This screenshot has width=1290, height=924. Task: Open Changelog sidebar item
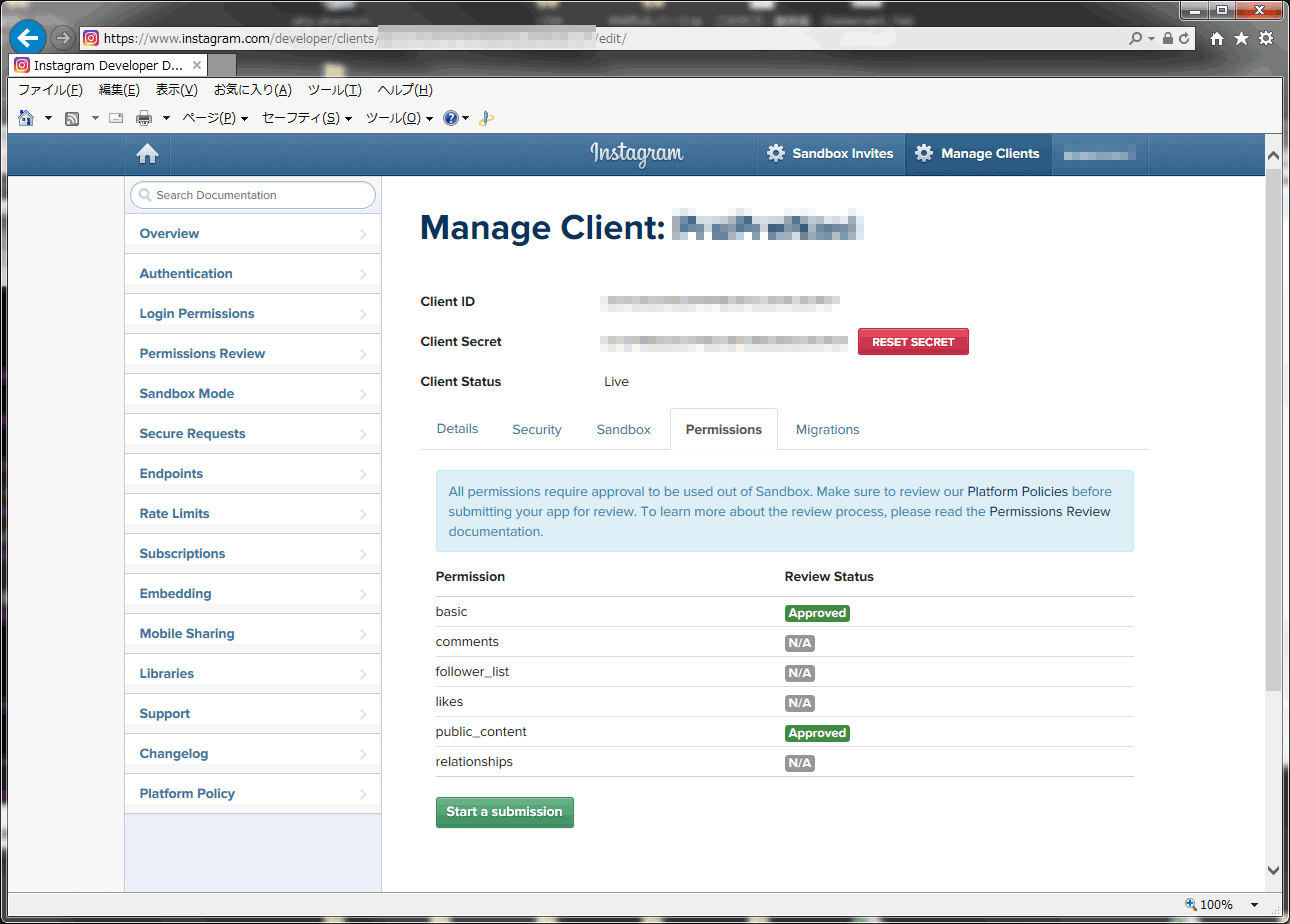tap(253, 753)
